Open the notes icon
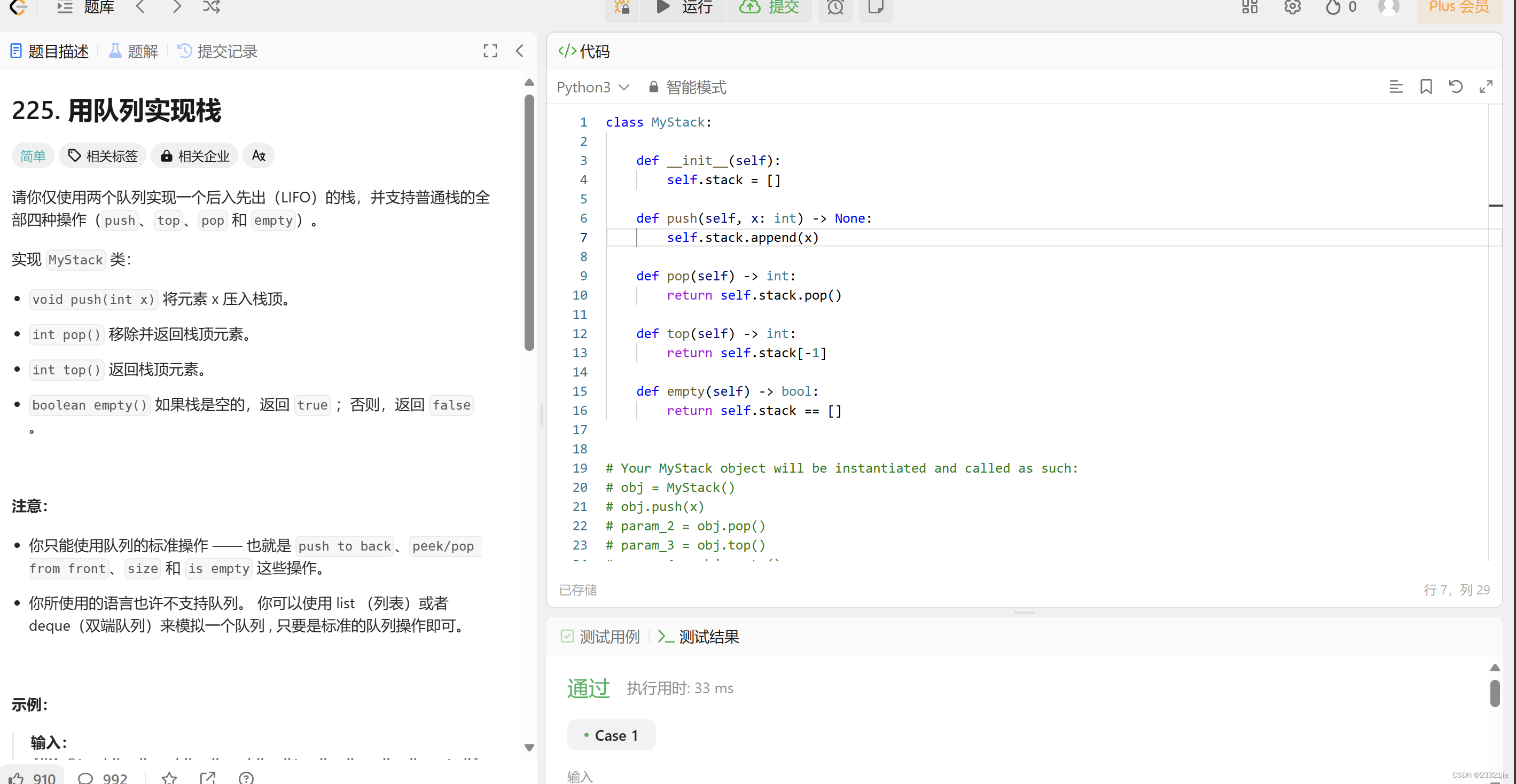The image size is (1516, 784). point(876,7)
